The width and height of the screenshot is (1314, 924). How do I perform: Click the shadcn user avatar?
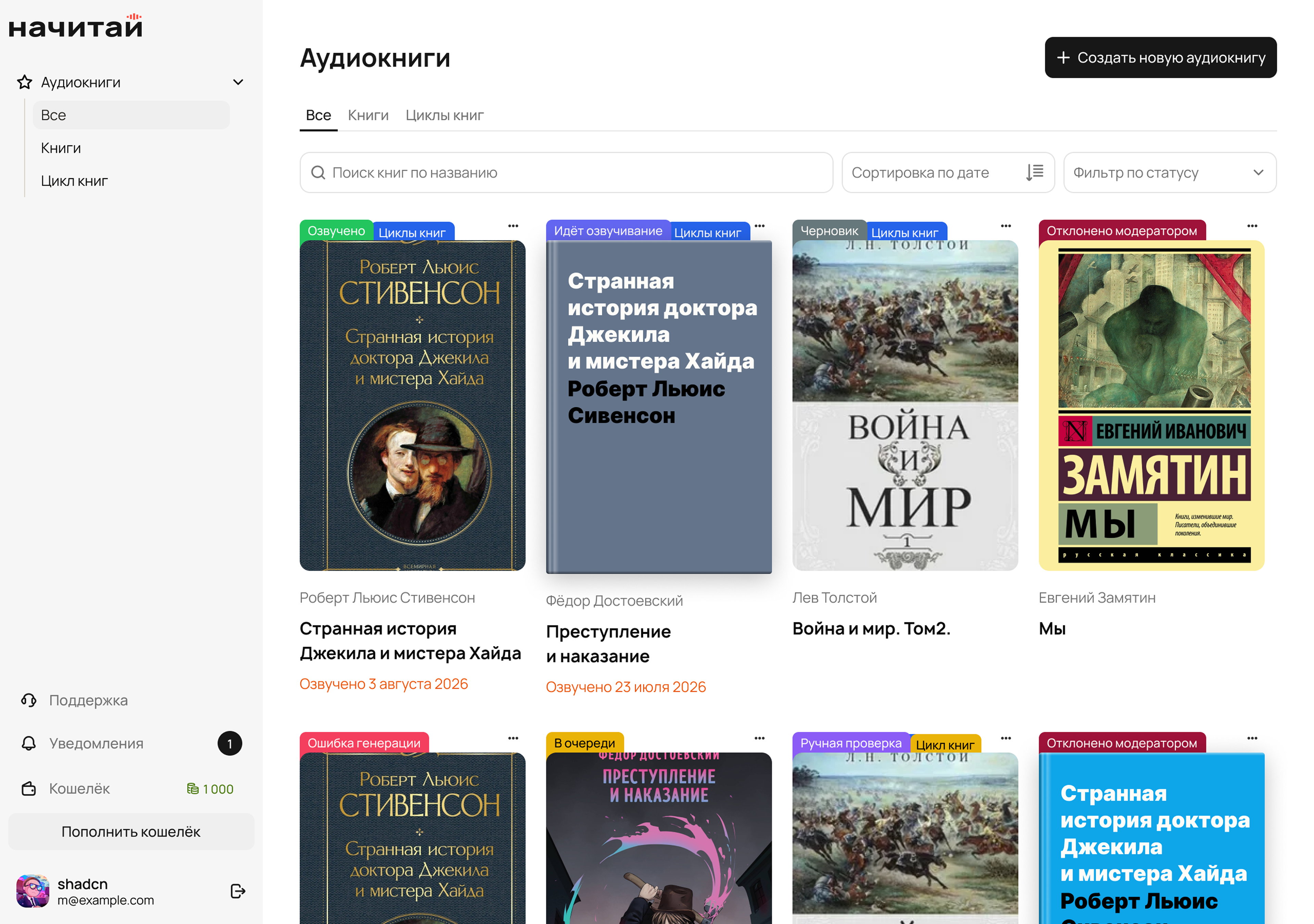pyautogui.click(x=33, y=891)
